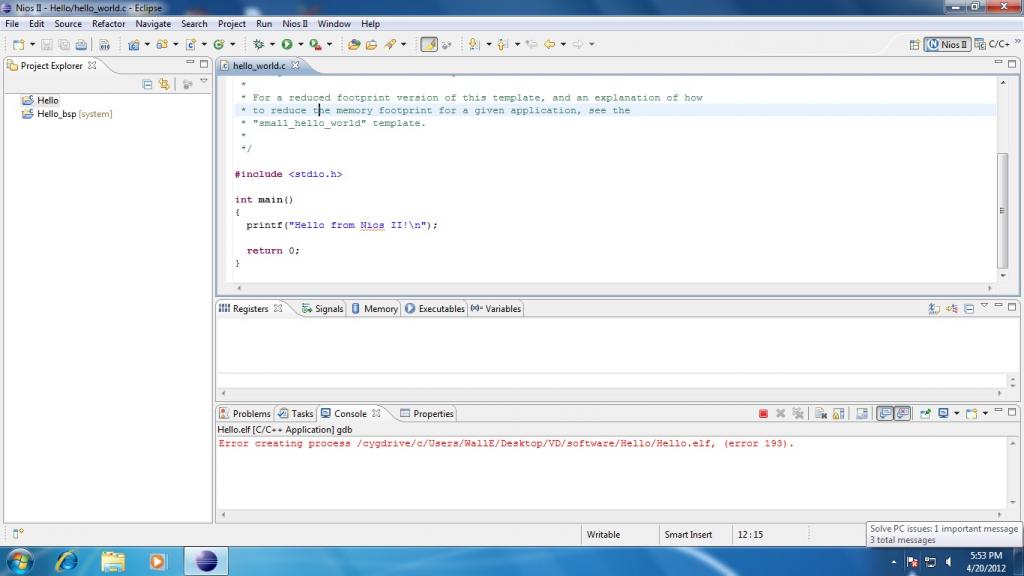Toggle Scroll Lock in Console toolbar
1024x576 pixels.
(x=839, y=413)
